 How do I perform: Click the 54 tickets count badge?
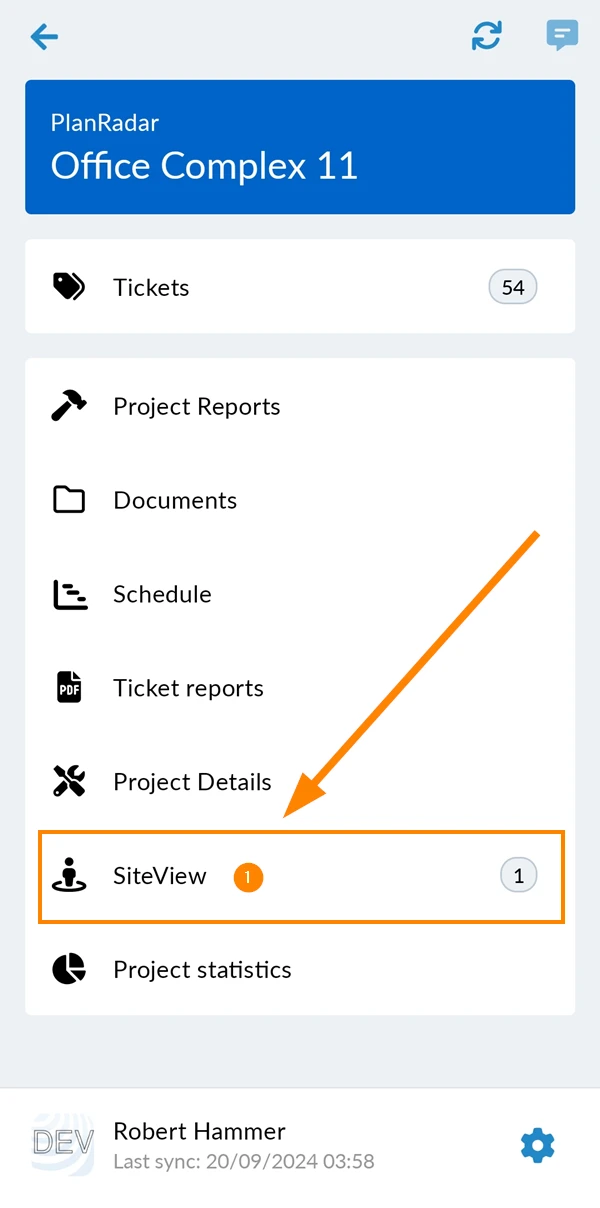click(x=513, y=287)
